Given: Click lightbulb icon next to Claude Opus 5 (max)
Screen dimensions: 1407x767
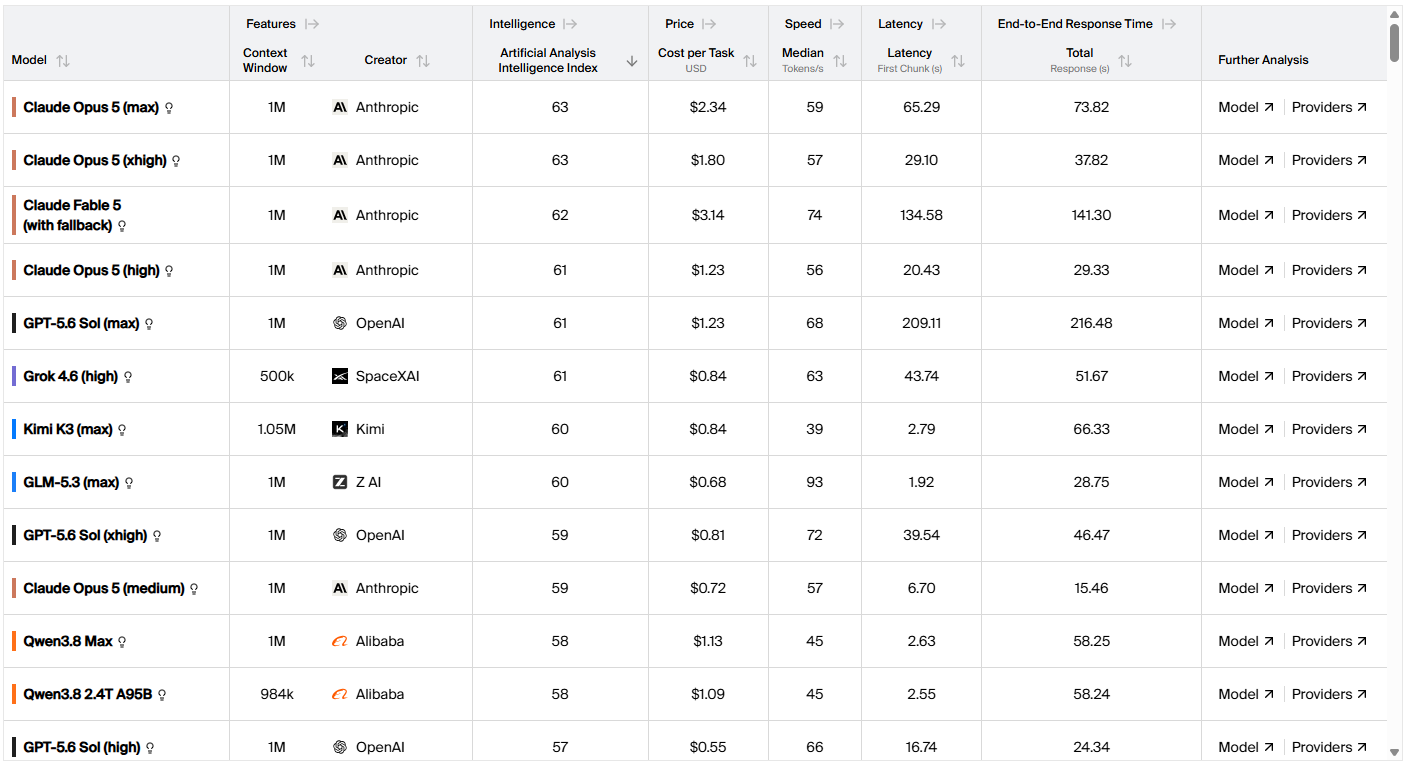Looking at the screenshot, I should click(169, 108).
